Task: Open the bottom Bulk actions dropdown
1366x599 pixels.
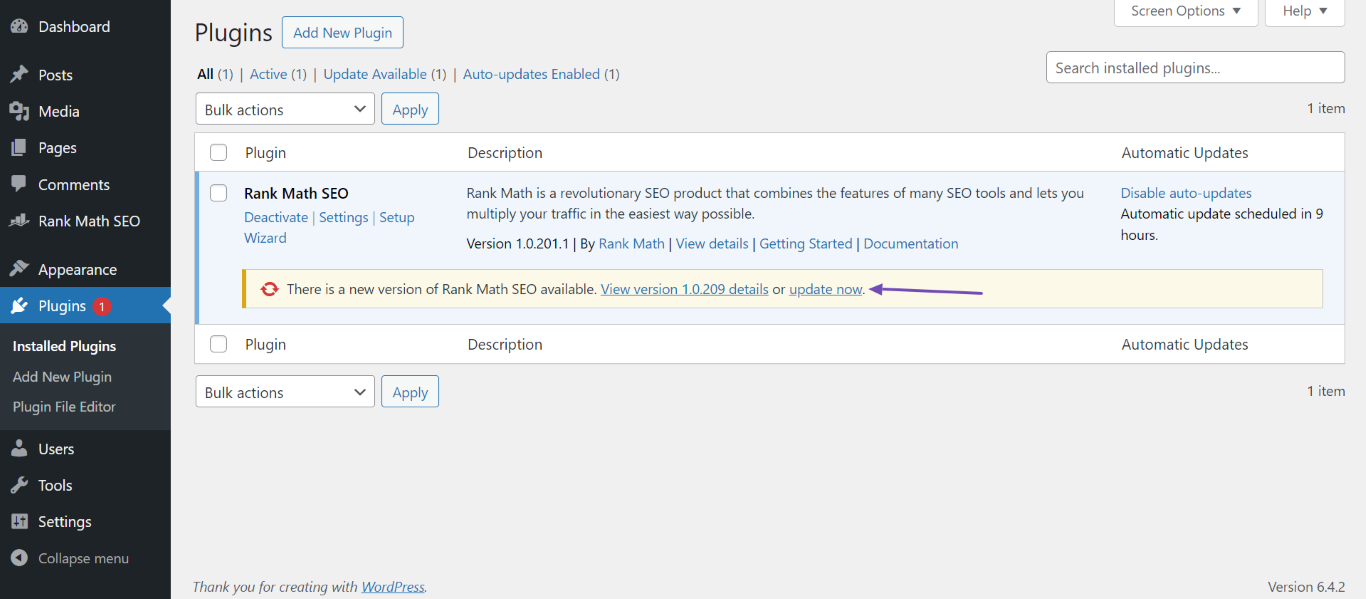Action: click(285, 392)
